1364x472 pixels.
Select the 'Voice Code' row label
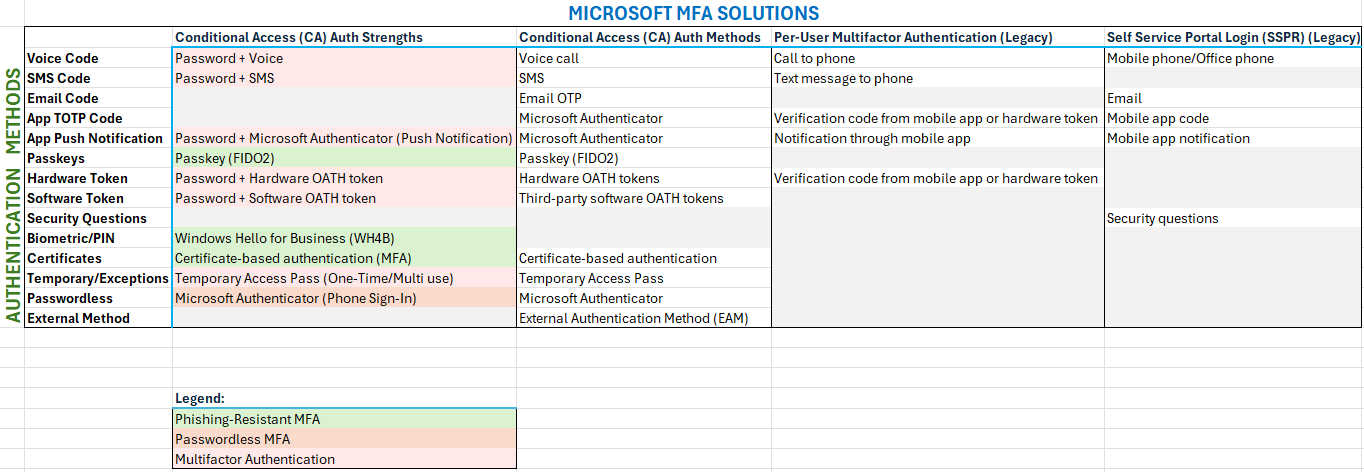98,58
